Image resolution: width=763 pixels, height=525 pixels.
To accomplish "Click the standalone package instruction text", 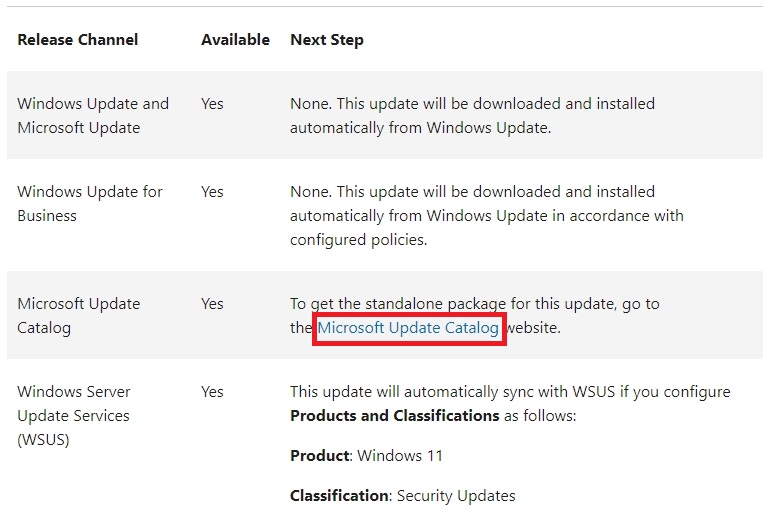I will click(474, 303).
